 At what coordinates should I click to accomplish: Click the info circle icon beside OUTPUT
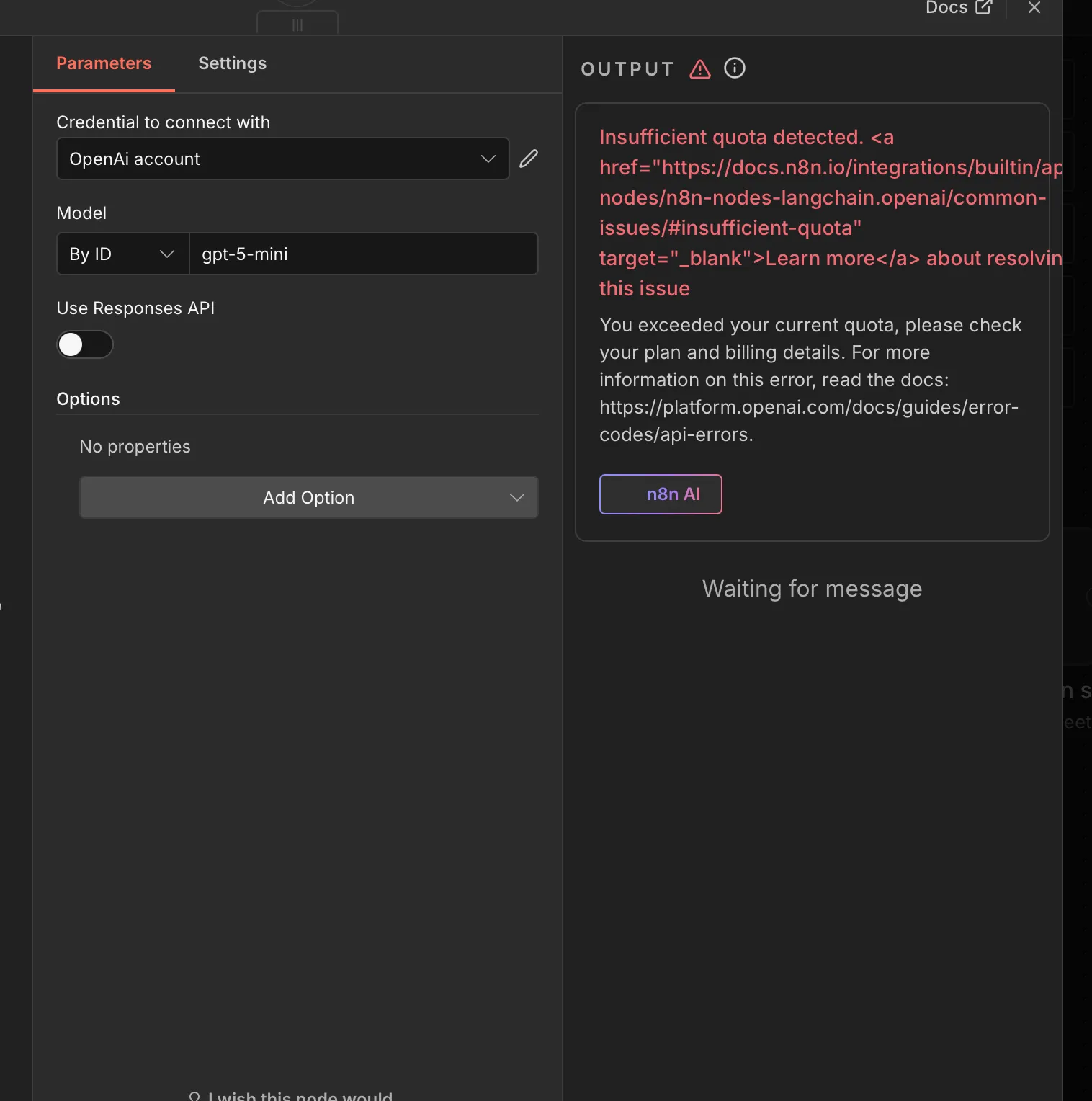(734, 68)
